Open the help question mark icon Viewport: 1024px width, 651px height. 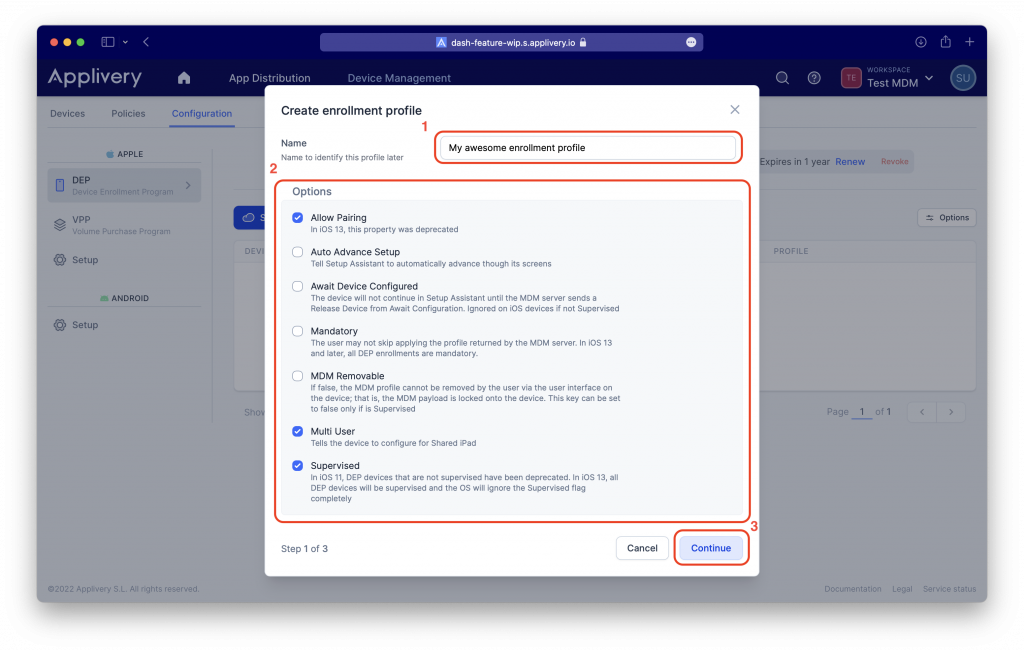click(814, 78)
